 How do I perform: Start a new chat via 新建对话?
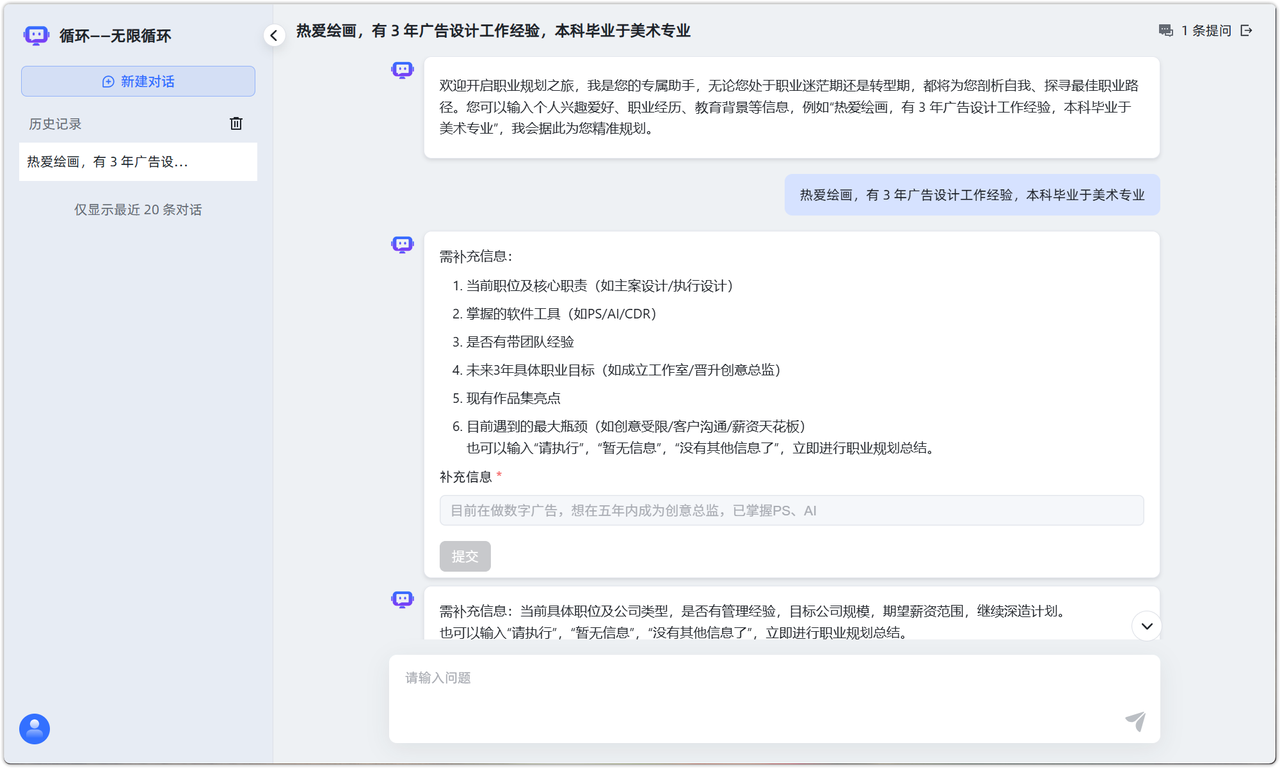138,81
